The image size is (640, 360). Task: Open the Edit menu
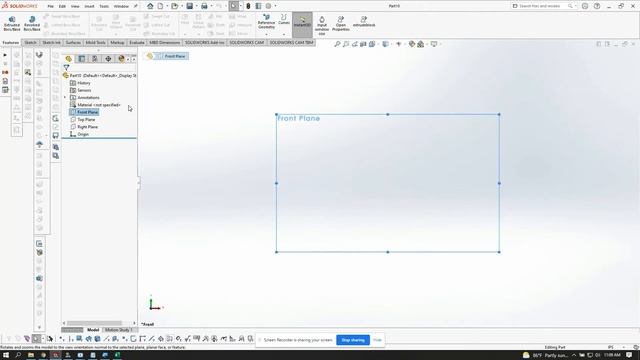click(x=62, y=7)
